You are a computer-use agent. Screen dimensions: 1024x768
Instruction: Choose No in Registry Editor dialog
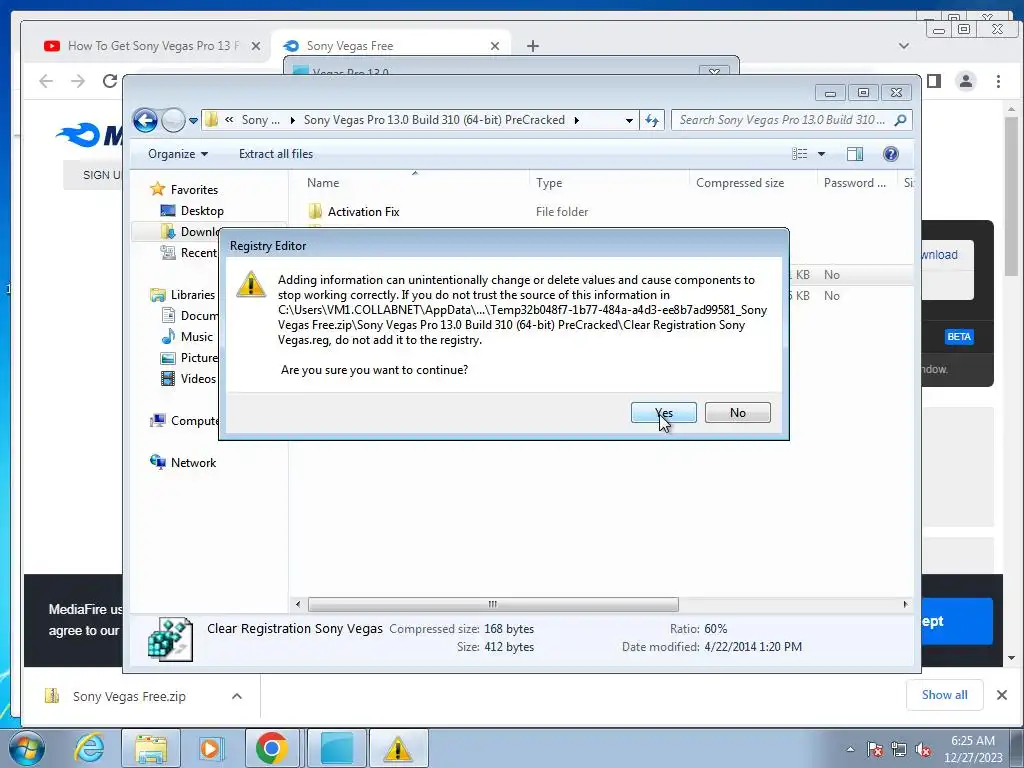click(737, 413)
